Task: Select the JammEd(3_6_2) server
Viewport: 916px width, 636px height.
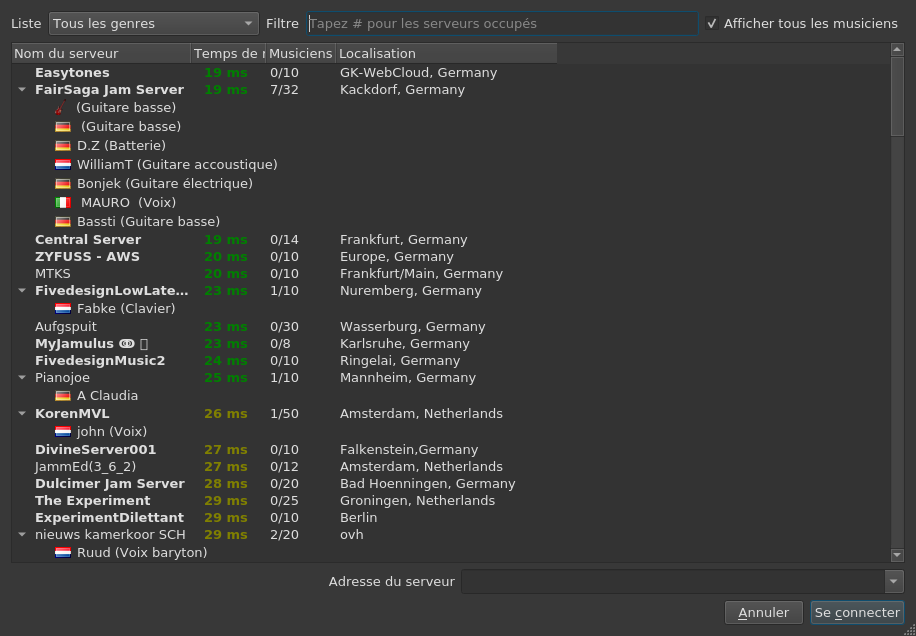Action: (x=85, y=467)
